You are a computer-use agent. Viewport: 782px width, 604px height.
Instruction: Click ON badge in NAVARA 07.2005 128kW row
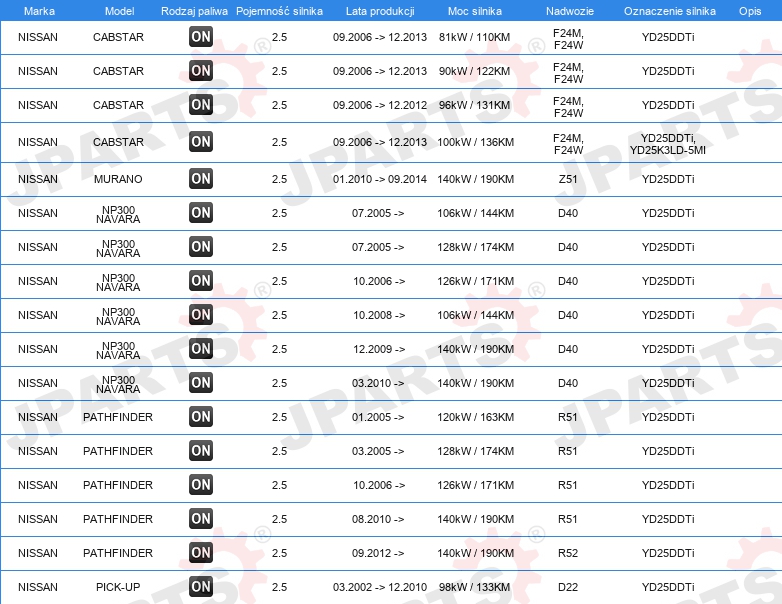201,246
